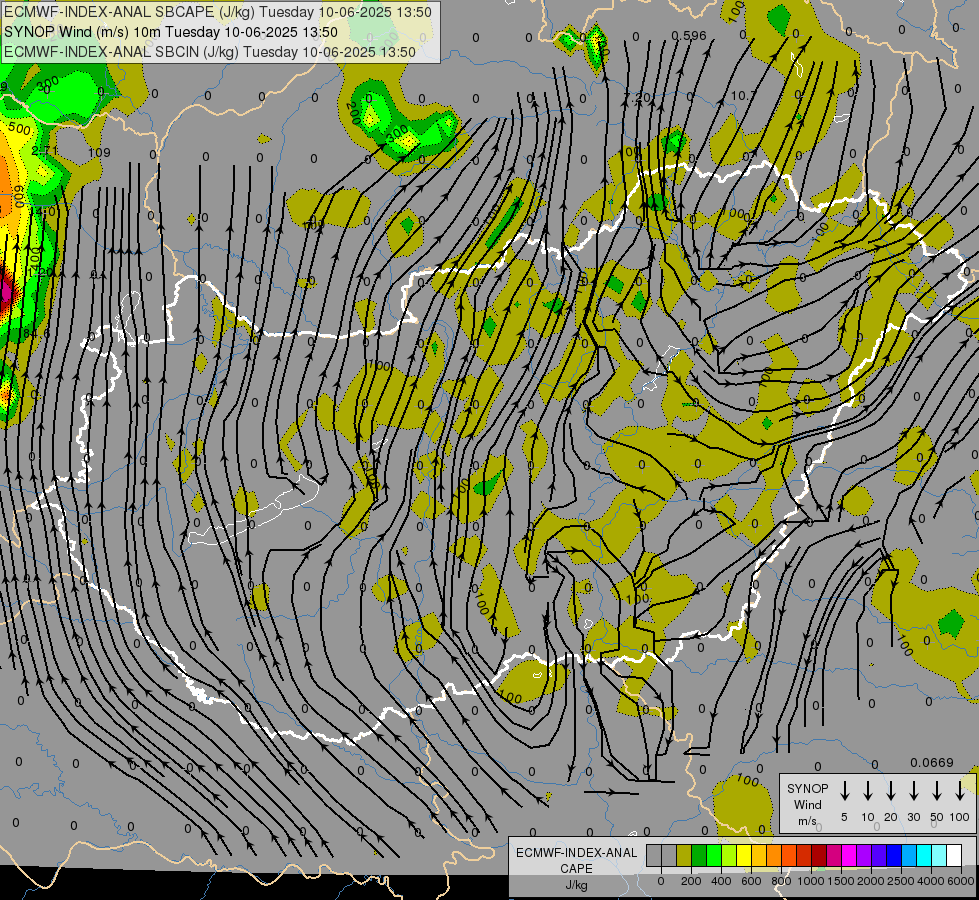979x900 pixels.
Task: Select the bright green swatch left of 400
Action: tap(714, 855)
